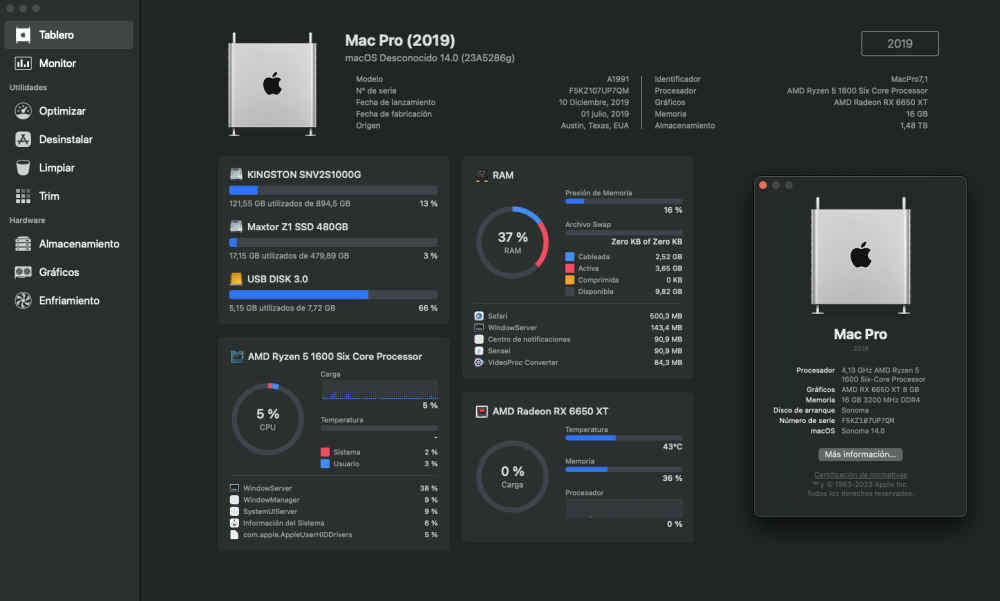Click the Mac Pro image in About window

pyautogui.click(x=860, y=256)
